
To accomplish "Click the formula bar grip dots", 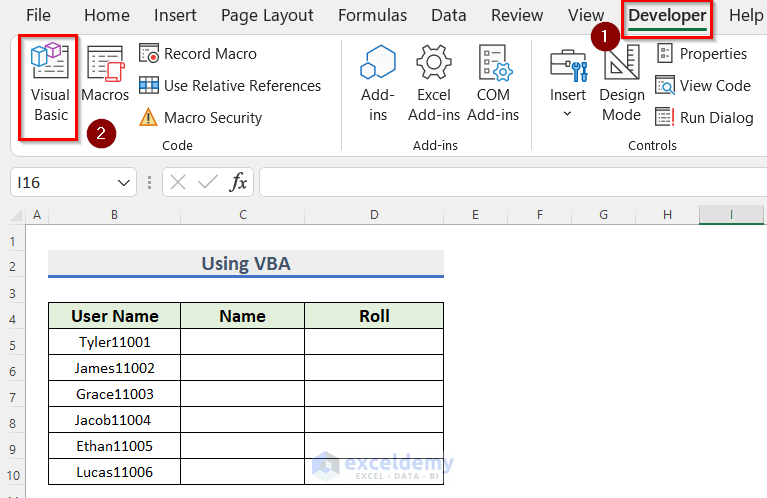I will coord(149,182).
